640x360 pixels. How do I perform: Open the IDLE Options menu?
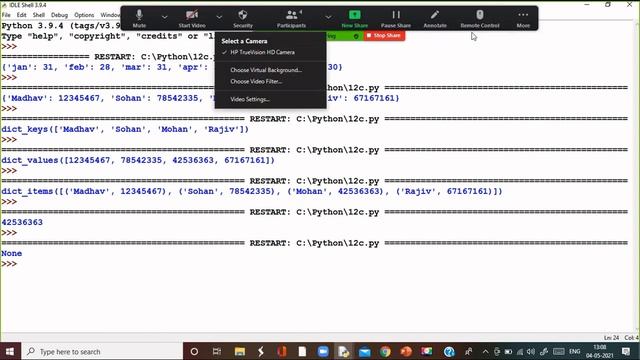tap(84, 15)
